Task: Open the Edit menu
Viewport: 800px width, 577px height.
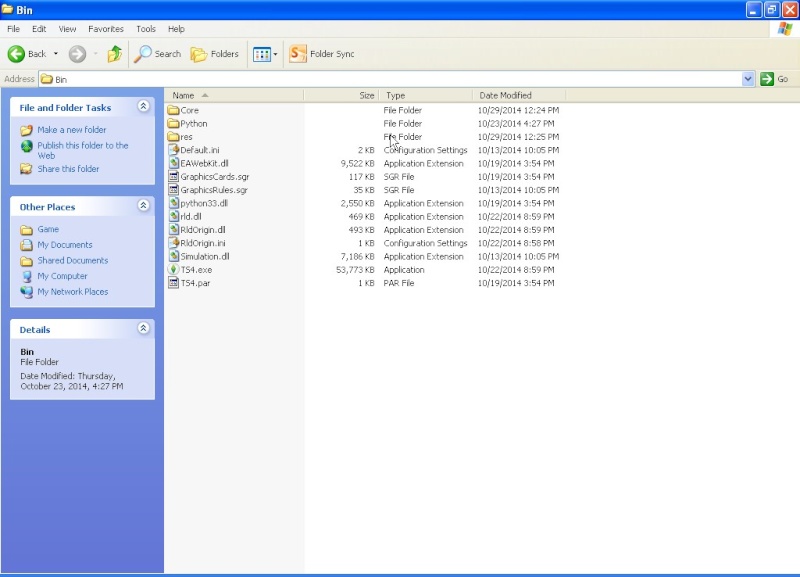Action: point(39,29)
